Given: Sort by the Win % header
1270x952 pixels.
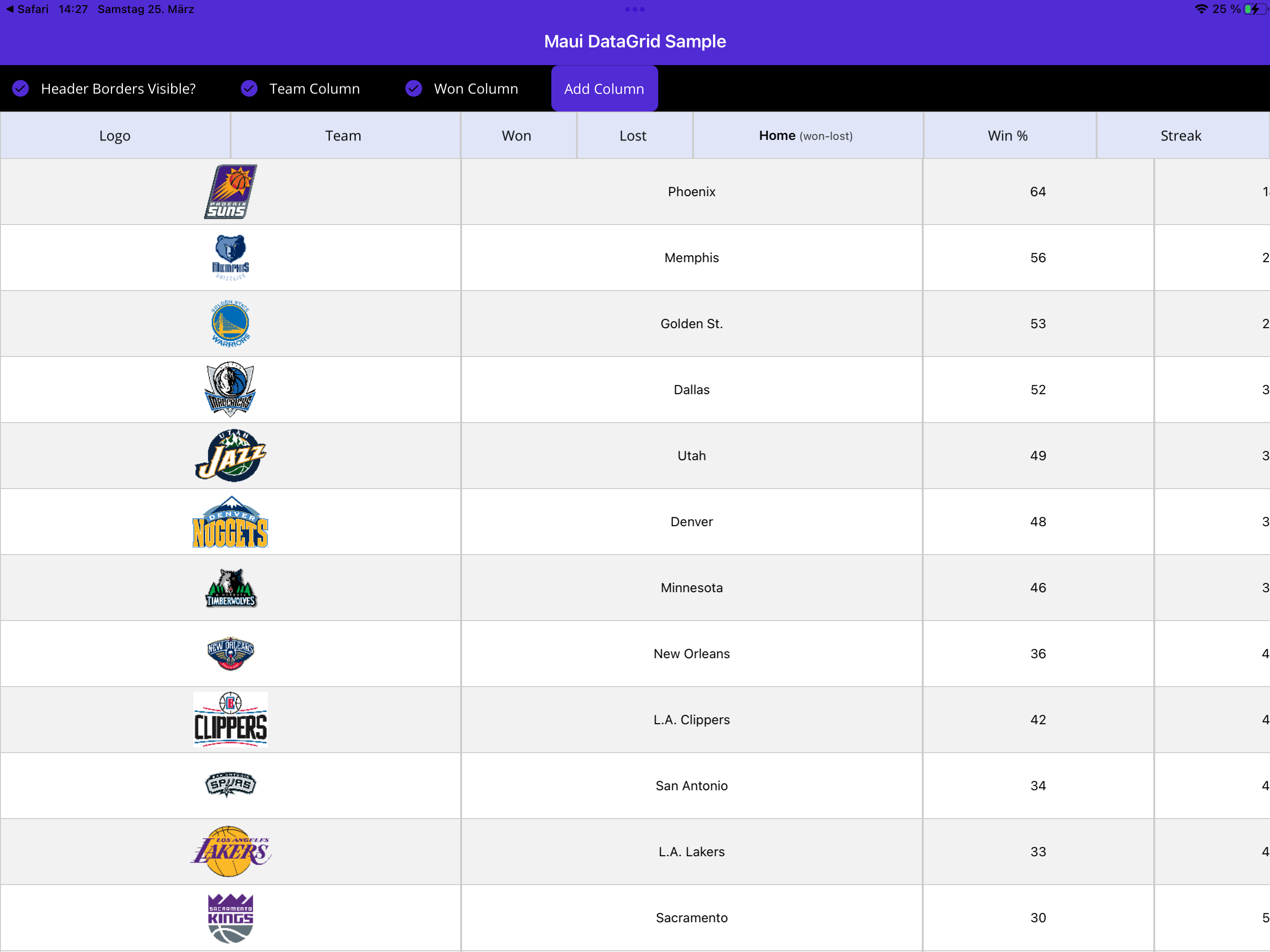Looking at the screenshot, I should 1008,136.
